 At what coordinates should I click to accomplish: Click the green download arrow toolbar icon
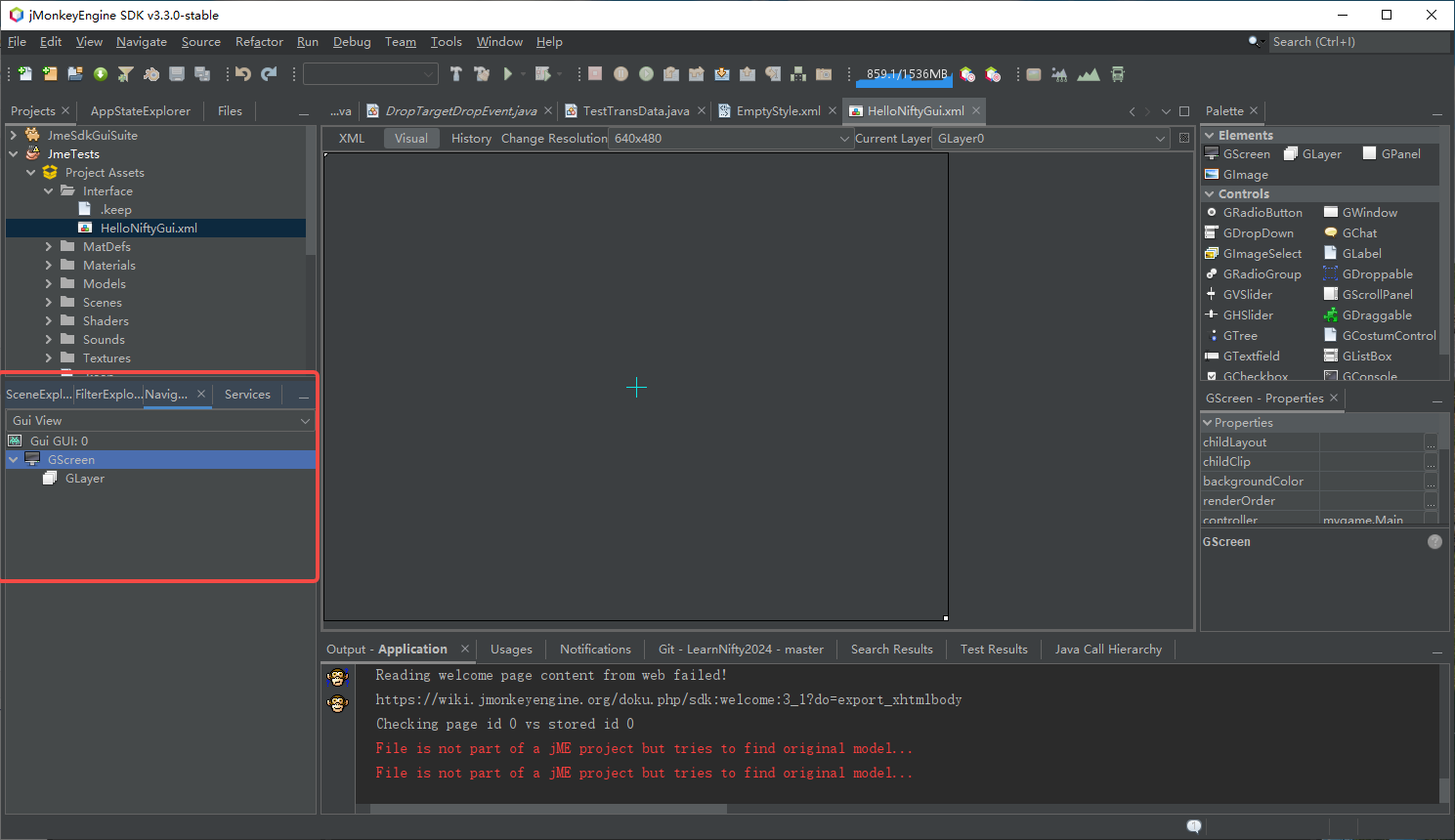tap(101, 74)
